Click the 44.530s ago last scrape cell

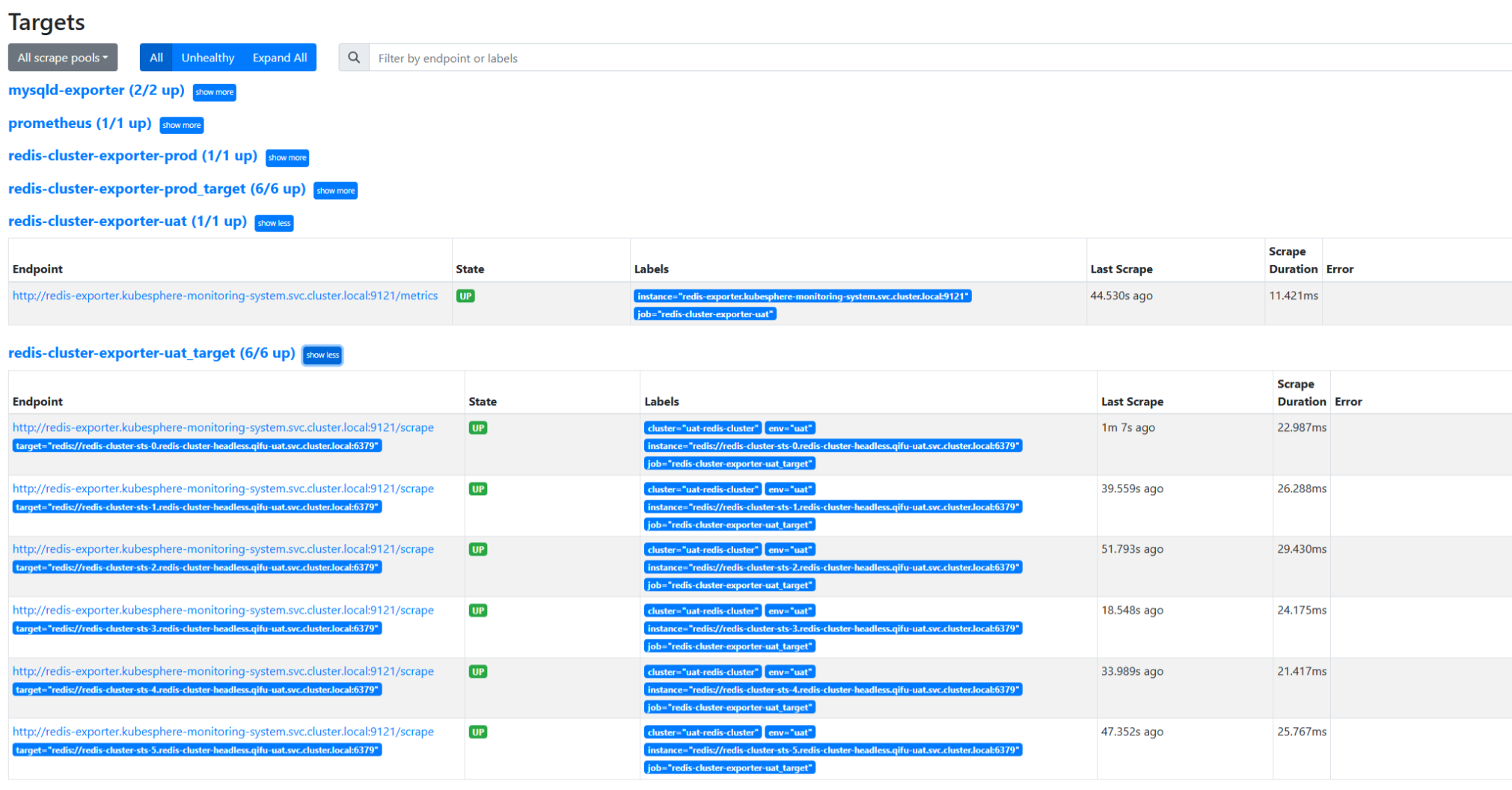coord(1121,296)
